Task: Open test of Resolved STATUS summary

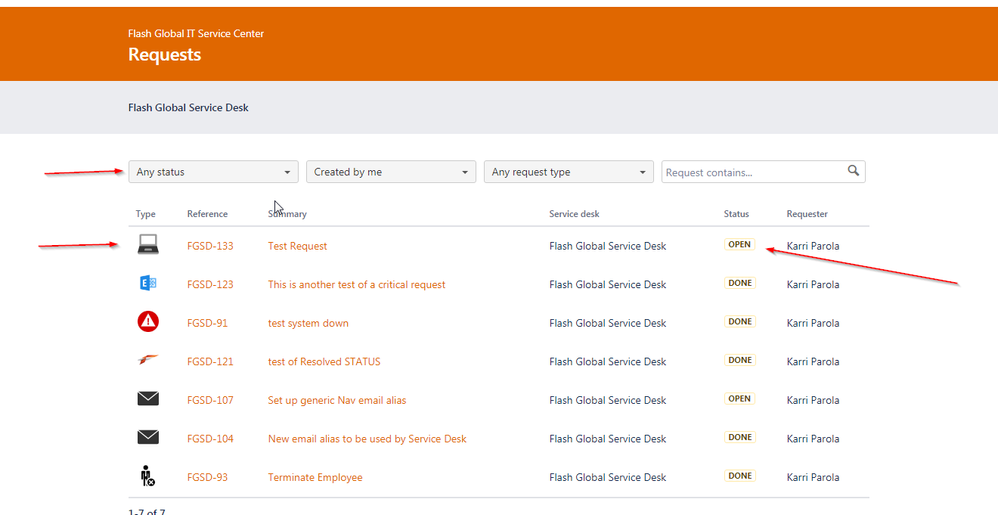Action: pos(324,362)
